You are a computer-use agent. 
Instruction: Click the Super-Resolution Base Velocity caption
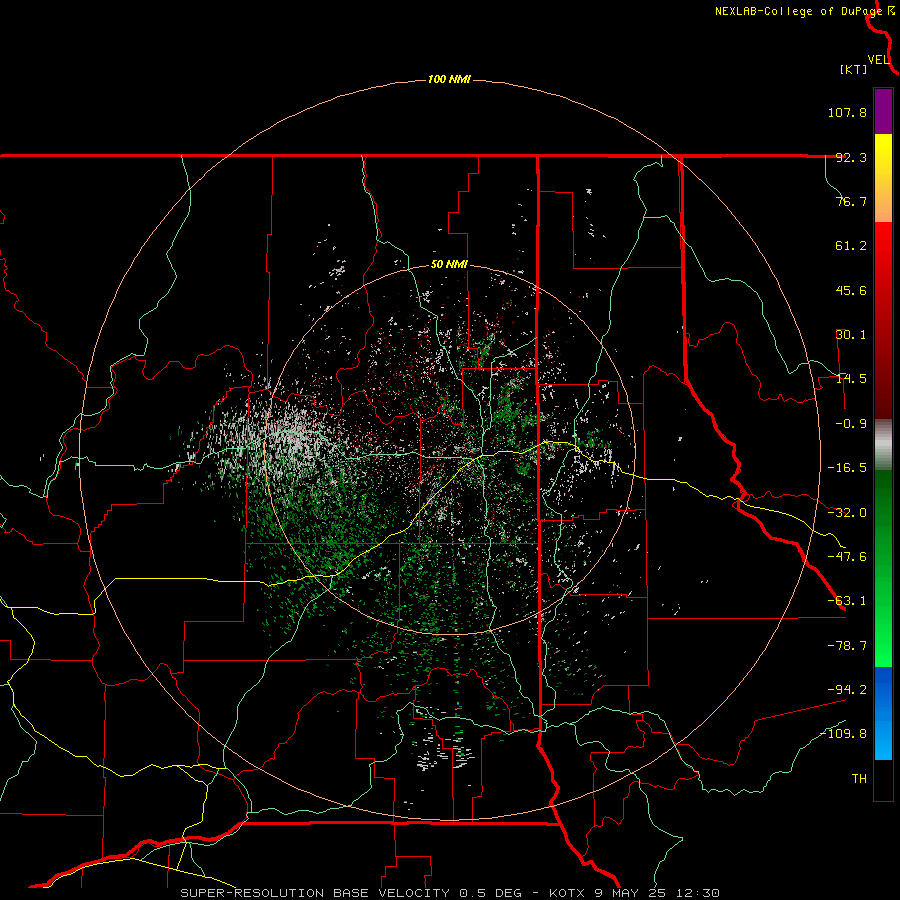(450, 893)
